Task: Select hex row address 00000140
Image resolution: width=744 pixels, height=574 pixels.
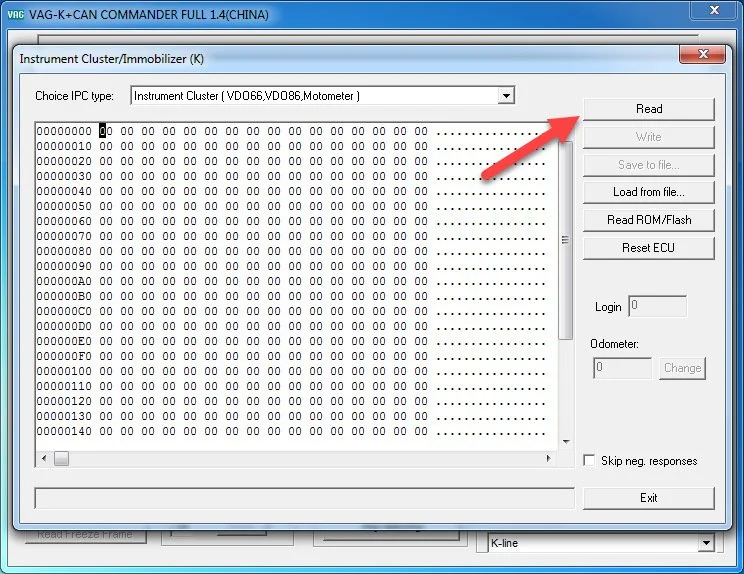Action: pos(64,431)
